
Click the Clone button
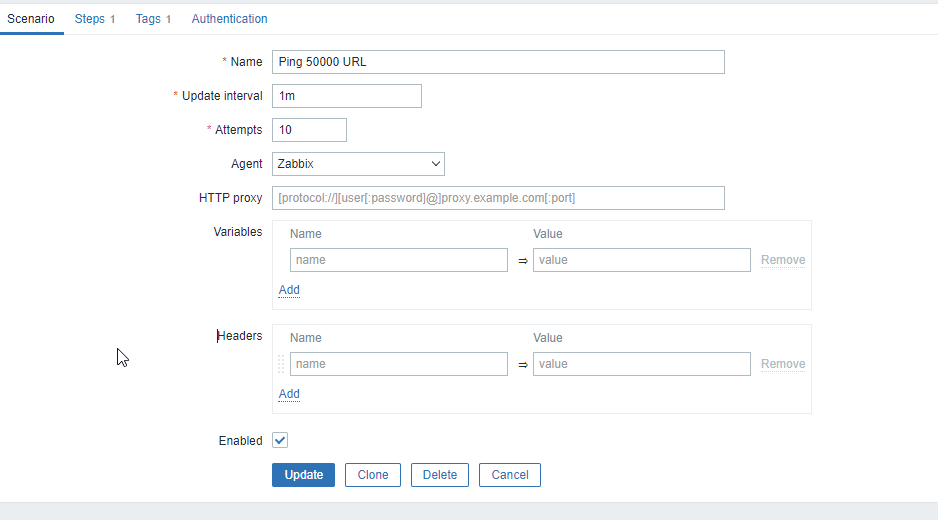click(373, 475)
